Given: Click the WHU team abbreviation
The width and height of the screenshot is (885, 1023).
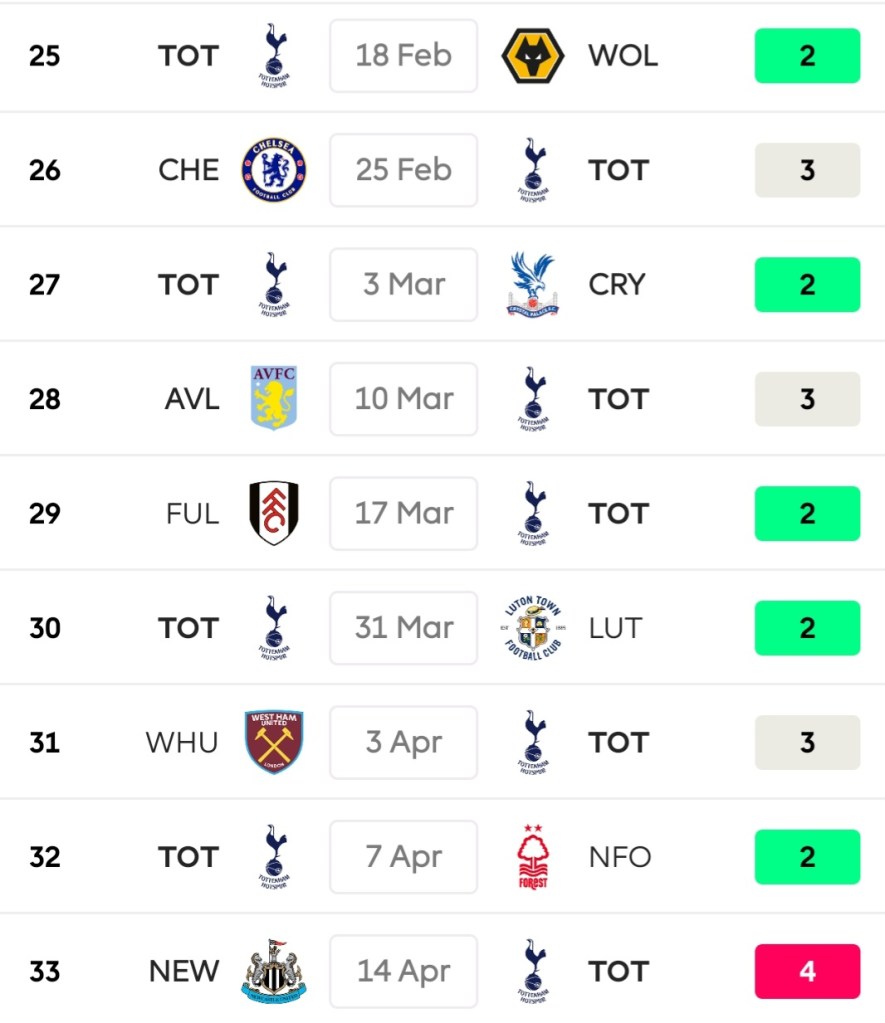Looking at the screenshot, I should (x=182, y=742).
